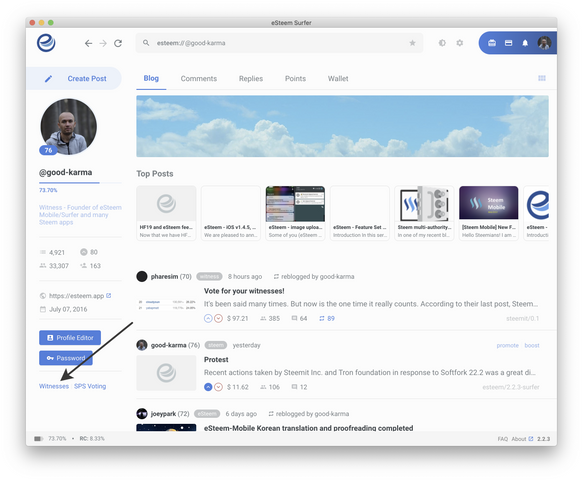Open eSteem-Mobile Korean translation post

[308, 428]
